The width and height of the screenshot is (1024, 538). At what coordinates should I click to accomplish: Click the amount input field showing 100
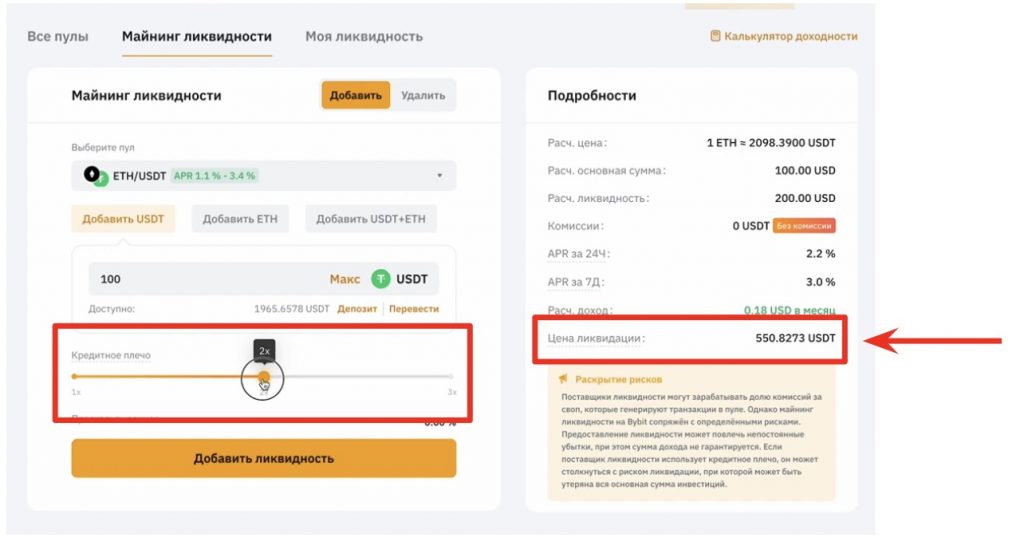click(200, 279)
